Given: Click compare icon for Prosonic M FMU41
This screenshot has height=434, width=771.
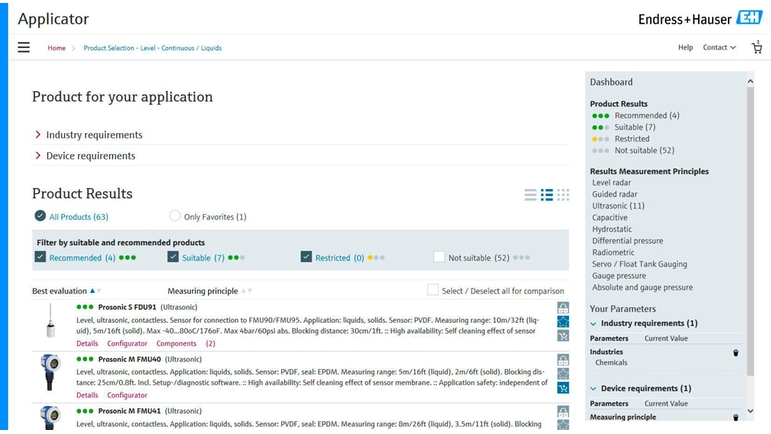Looking at the screenshot, I should point(563,411).
